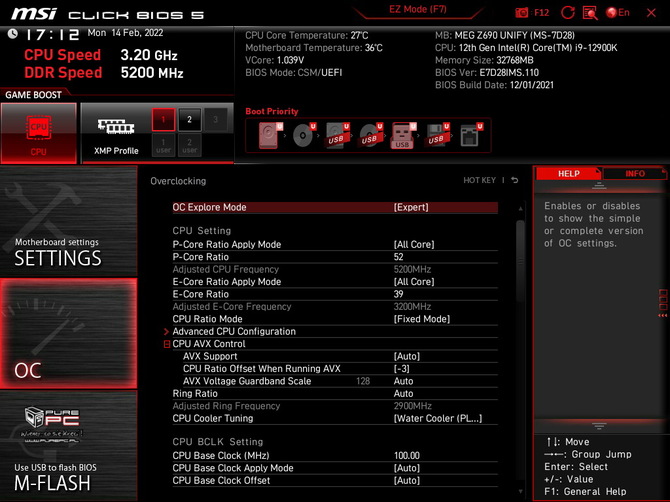This screenshot has height=502, width=670.
Task: Click the help panel bottom collapse handle
Action: coord(599,426)
